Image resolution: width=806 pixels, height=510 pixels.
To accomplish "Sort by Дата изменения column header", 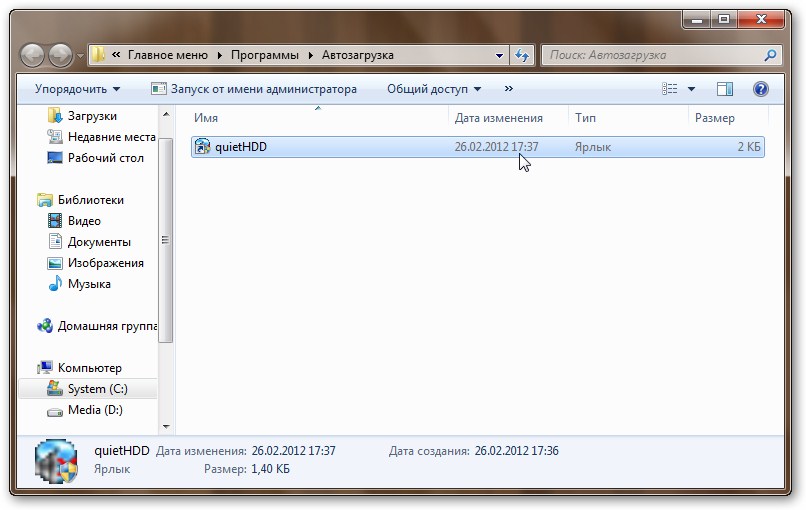I will point(498,118).
